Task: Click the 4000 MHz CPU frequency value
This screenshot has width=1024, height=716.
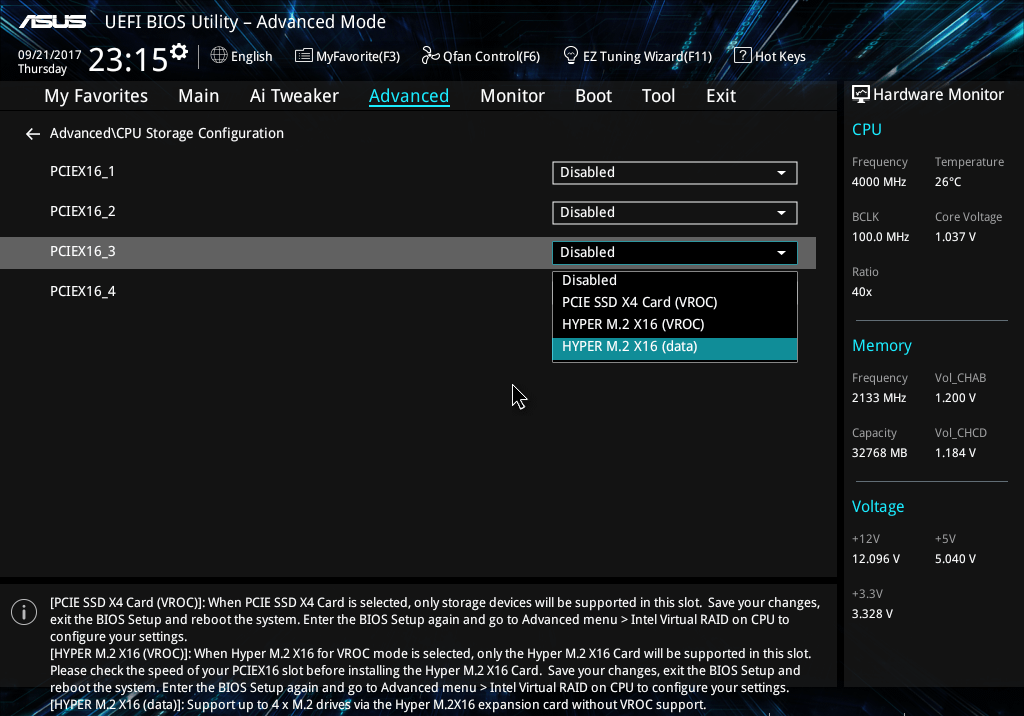Action: point(878,182)
